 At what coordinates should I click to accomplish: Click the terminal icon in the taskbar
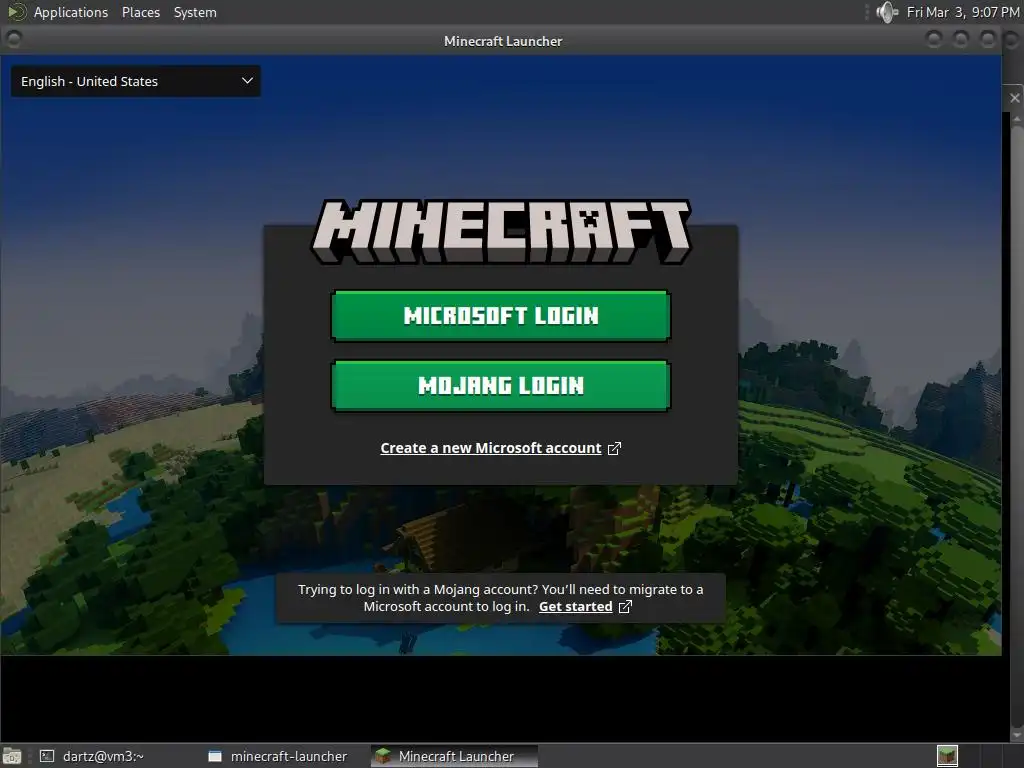pos(47,756)
